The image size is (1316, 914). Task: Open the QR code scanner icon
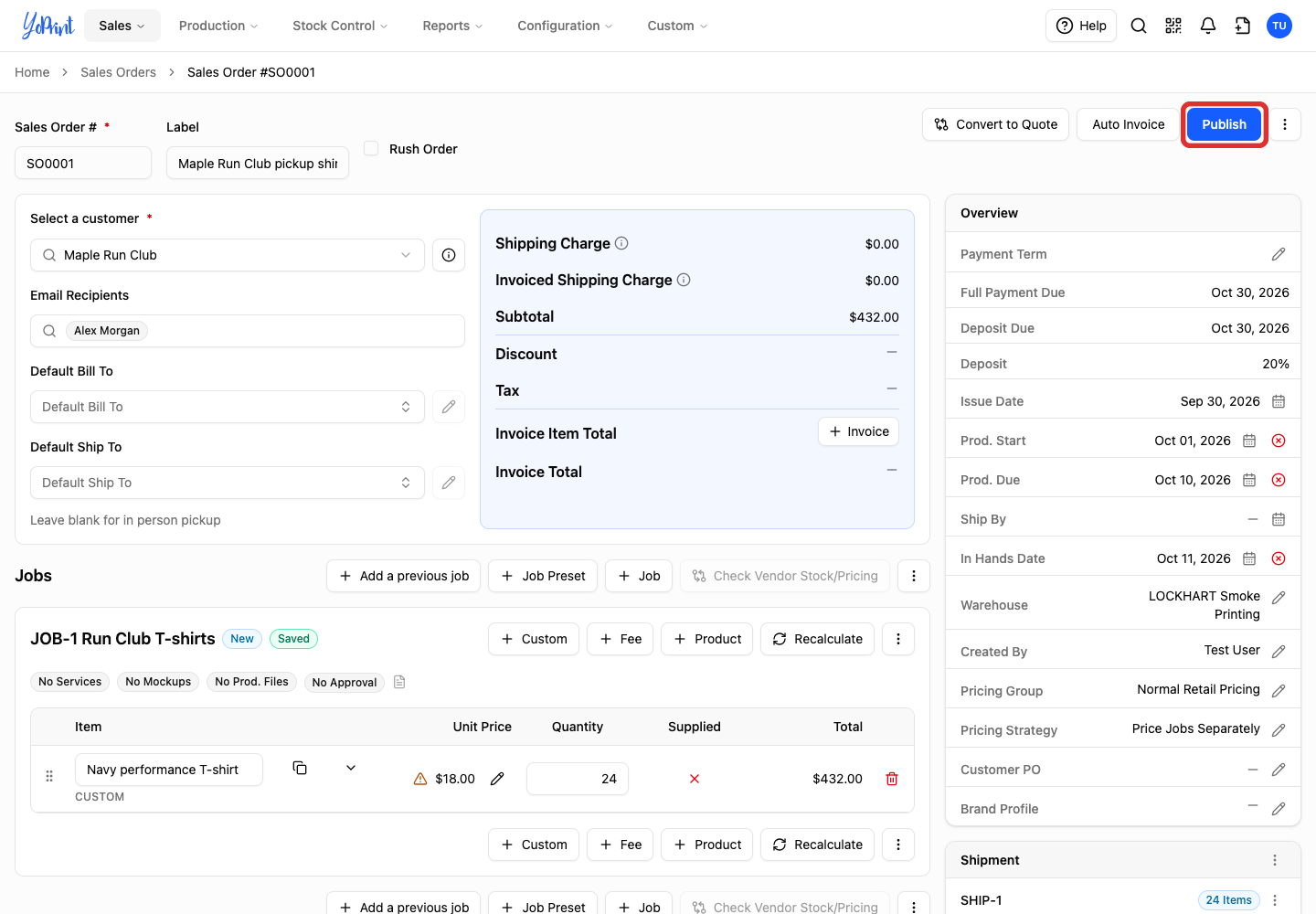1173,26
